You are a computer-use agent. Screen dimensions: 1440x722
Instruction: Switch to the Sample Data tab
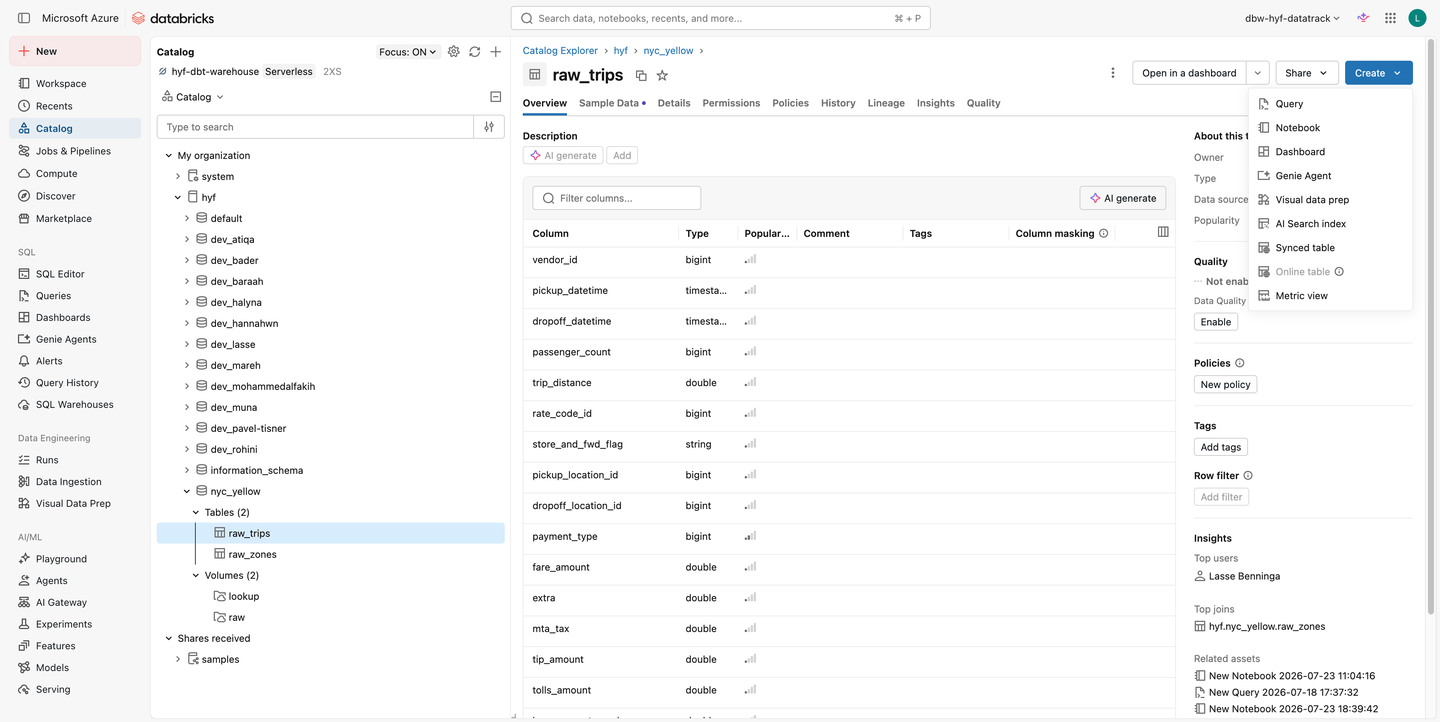612,103
